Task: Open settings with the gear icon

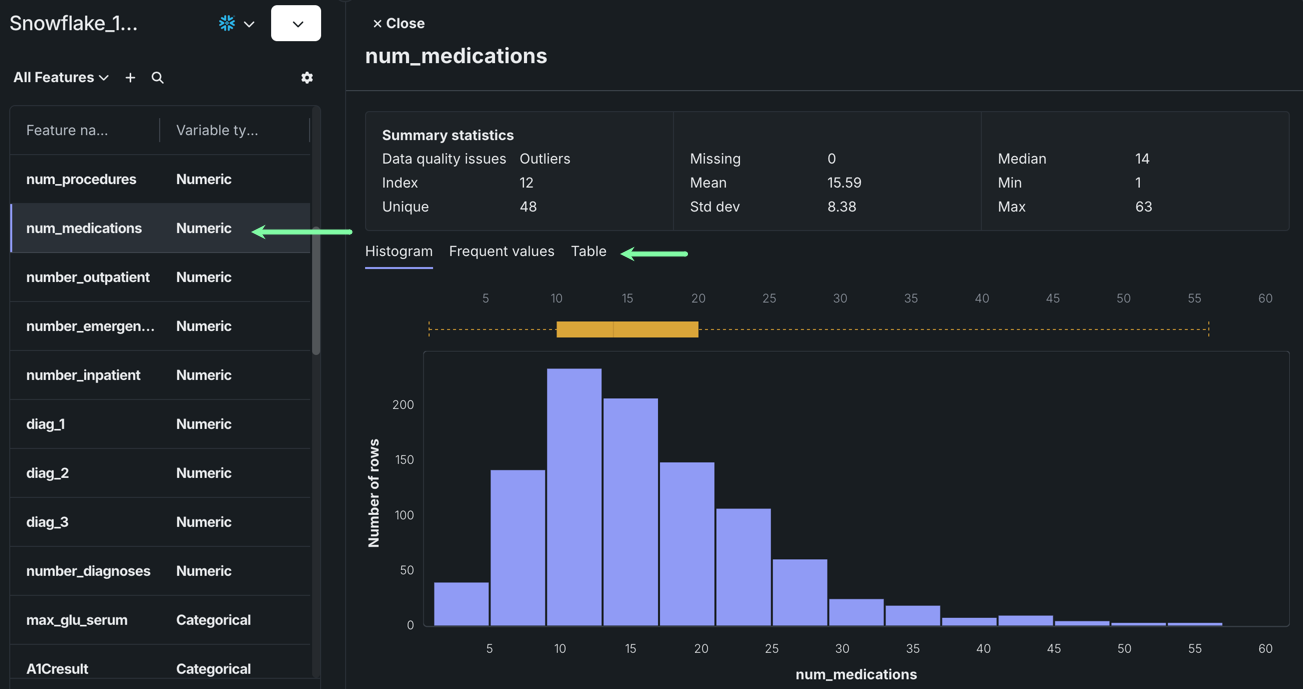Action: coord(307,78)
